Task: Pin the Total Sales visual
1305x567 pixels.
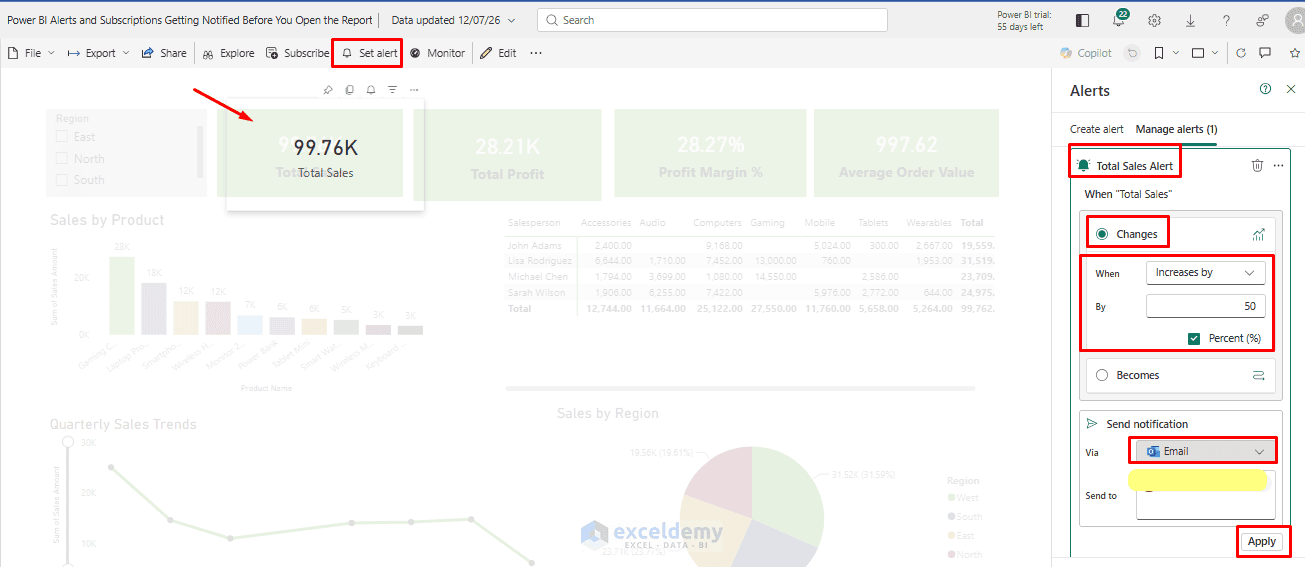Action: tap(328, 90)
